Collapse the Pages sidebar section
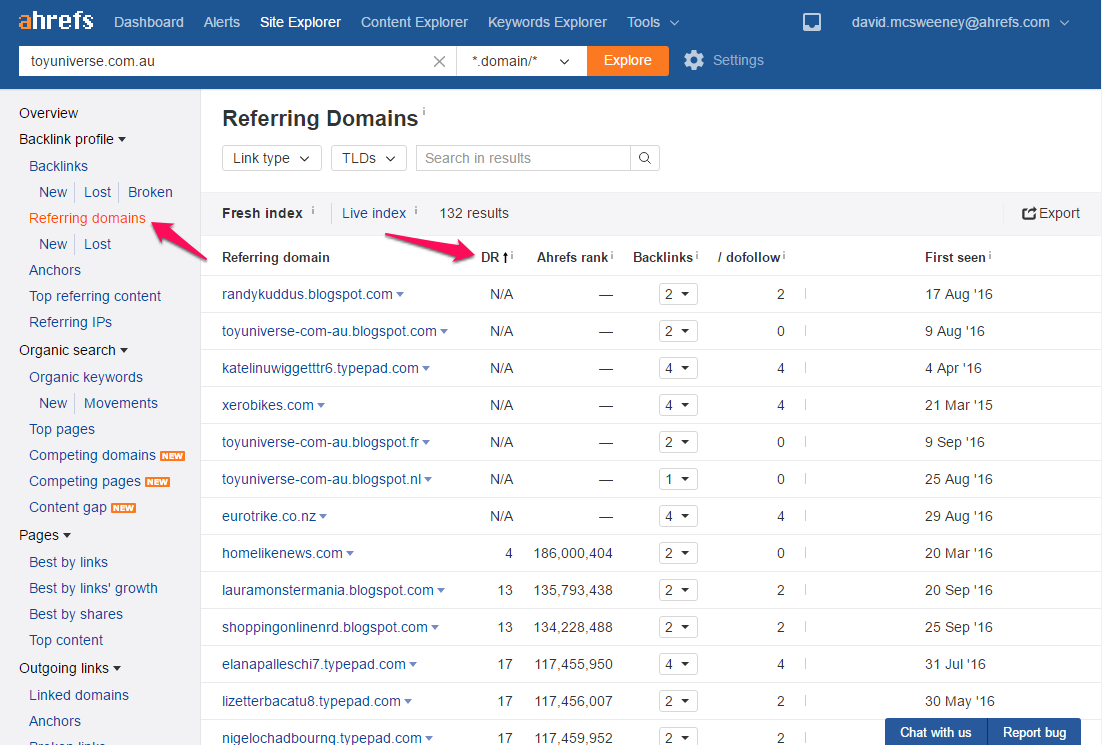The width and height of the screenshot is (1102, 745). coord(45,535)
